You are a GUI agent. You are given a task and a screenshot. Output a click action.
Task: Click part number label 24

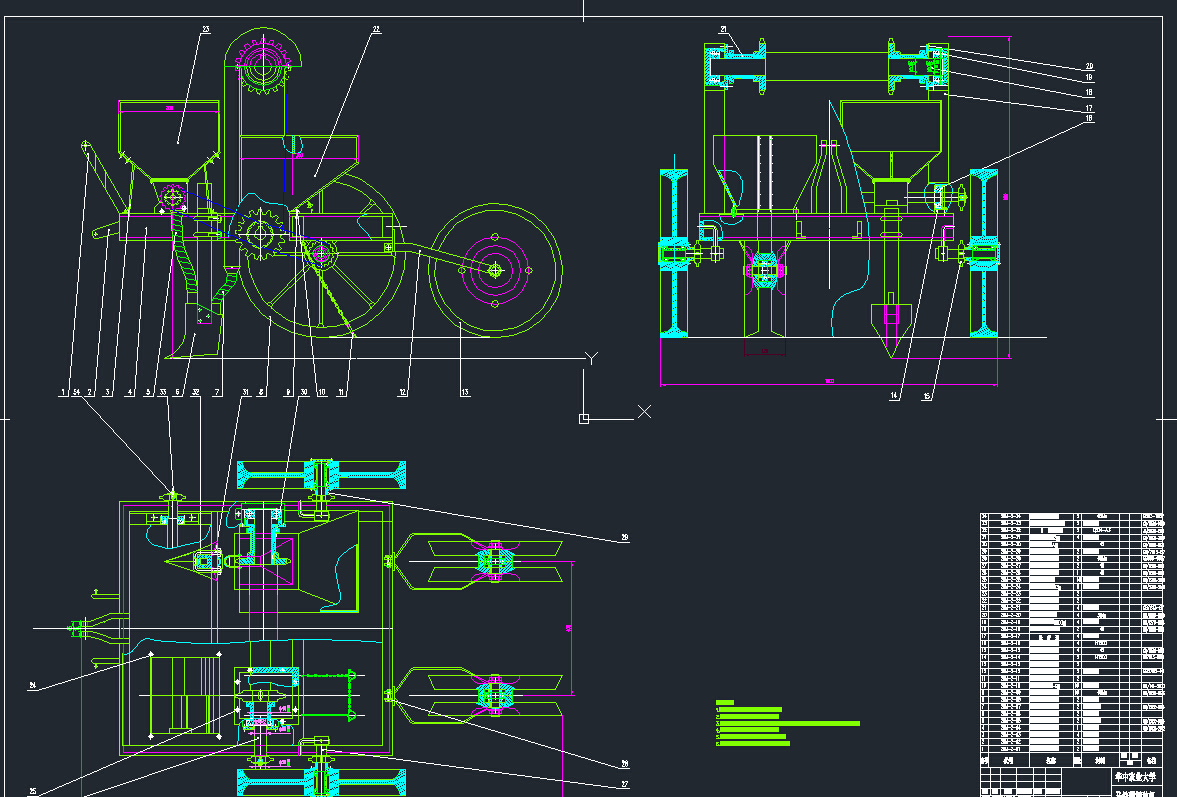click(x=32, y=685)
